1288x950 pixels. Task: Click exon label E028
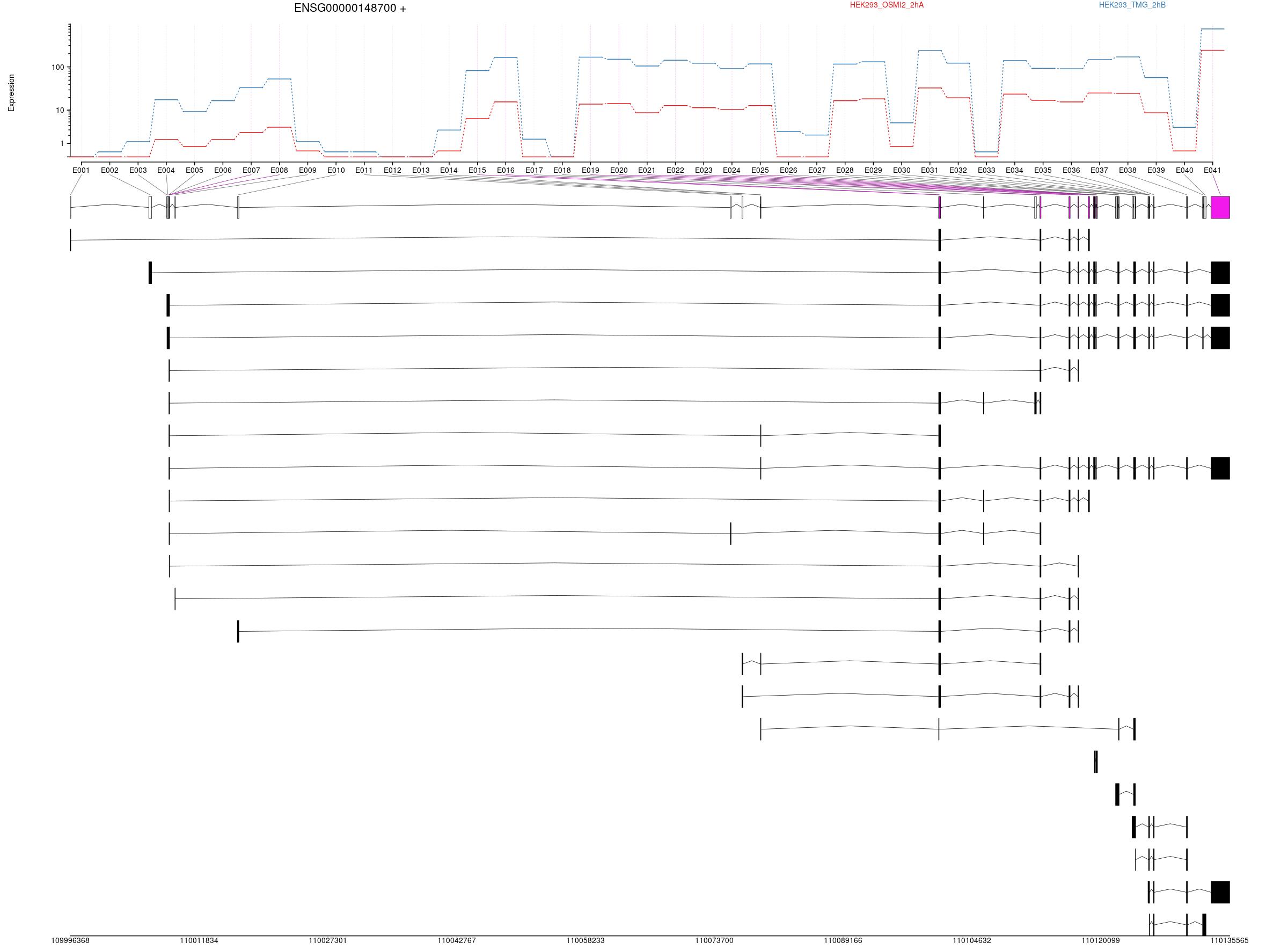click(x=845, y=170)
